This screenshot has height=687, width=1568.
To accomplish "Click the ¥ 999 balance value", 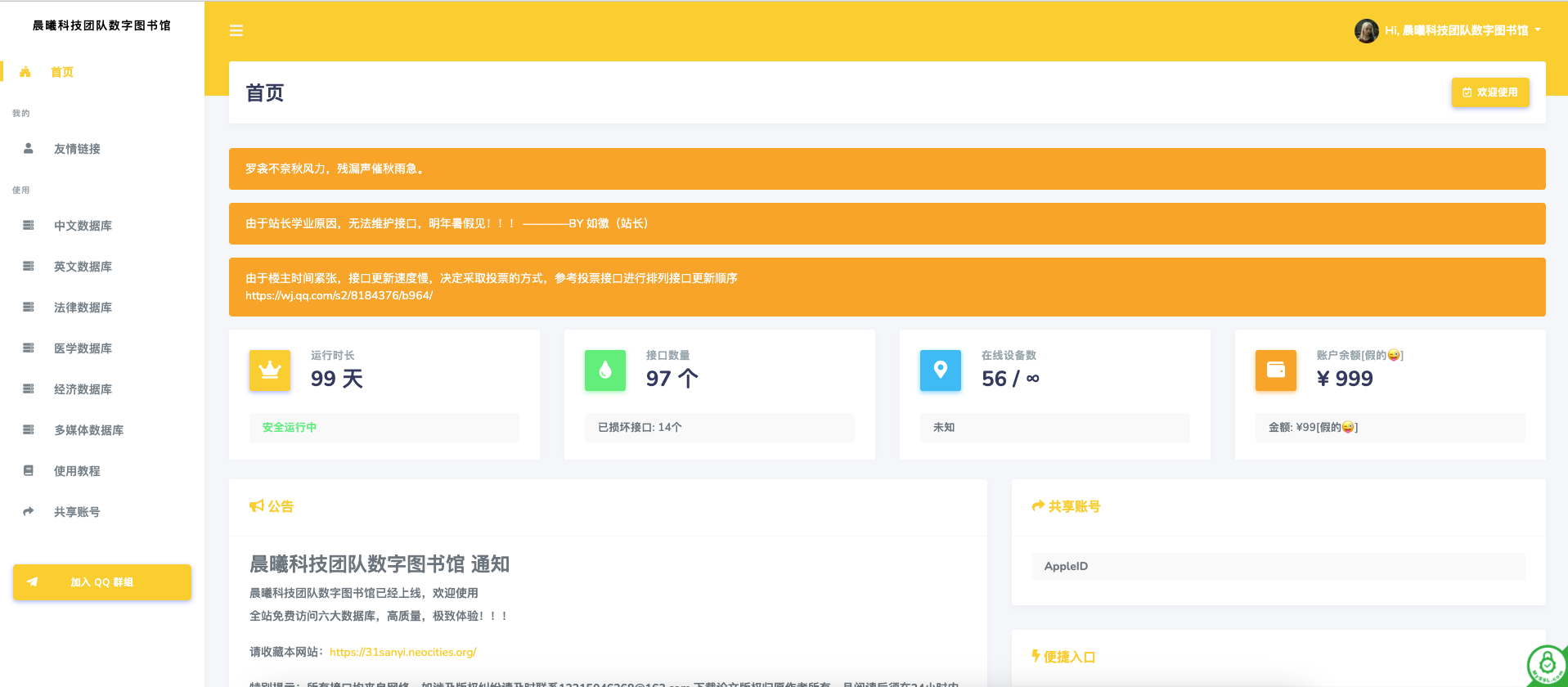I will point(1345,379).
